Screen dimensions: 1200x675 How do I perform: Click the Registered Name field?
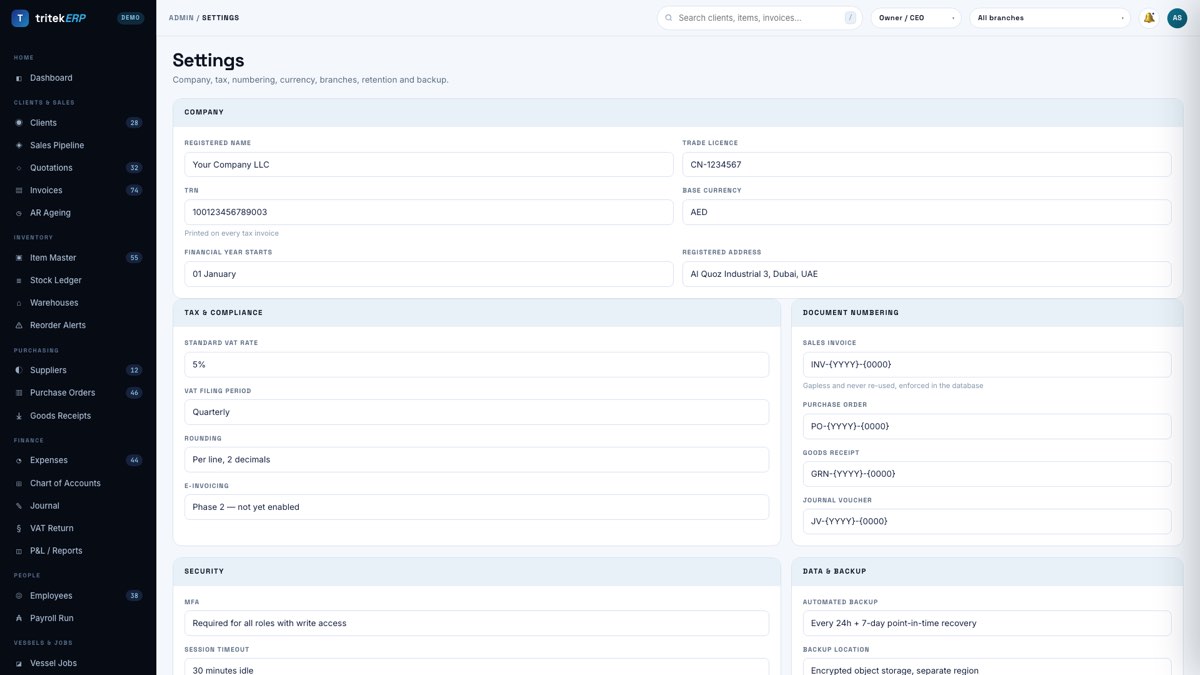[429, 164]
